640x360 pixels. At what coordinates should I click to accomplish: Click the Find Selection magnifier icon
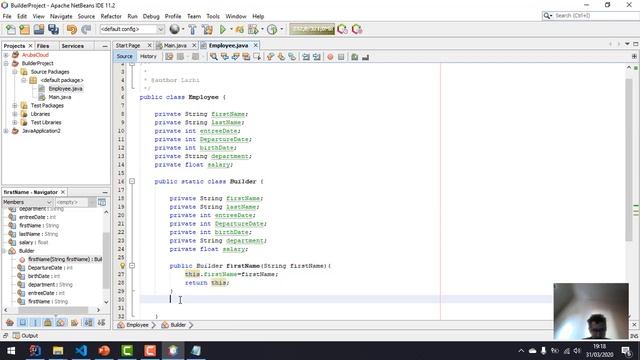coord(213,57)
